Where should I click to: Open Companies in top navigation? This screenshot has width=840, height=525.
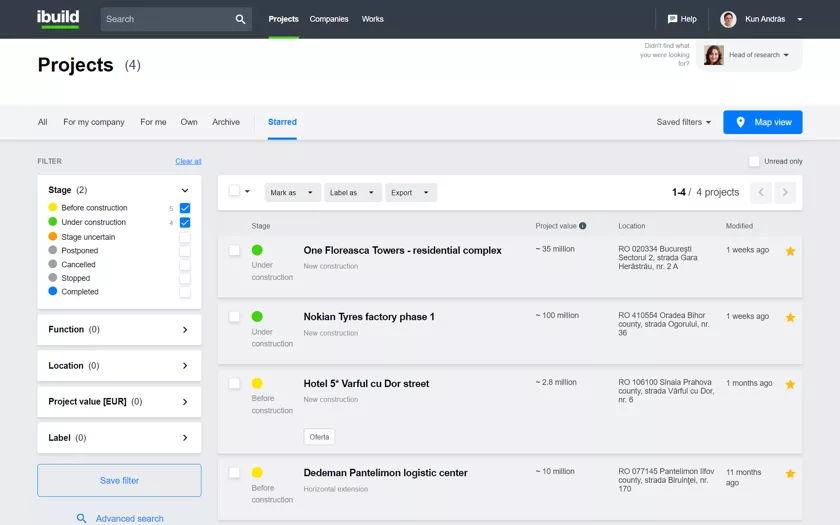click(329, 19)
